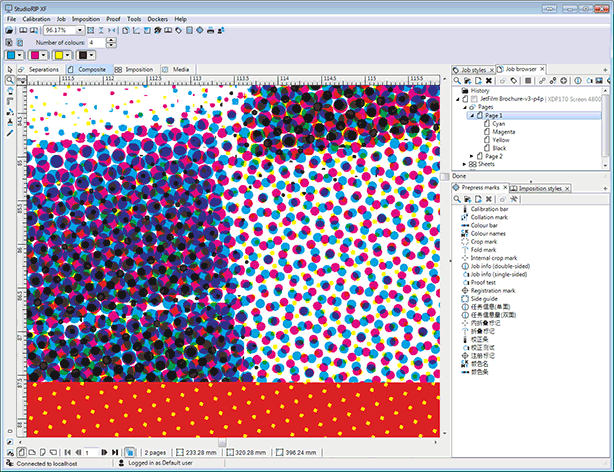Open the zoom percentage dropdown
614x472 pixels.
click(79, 30)
